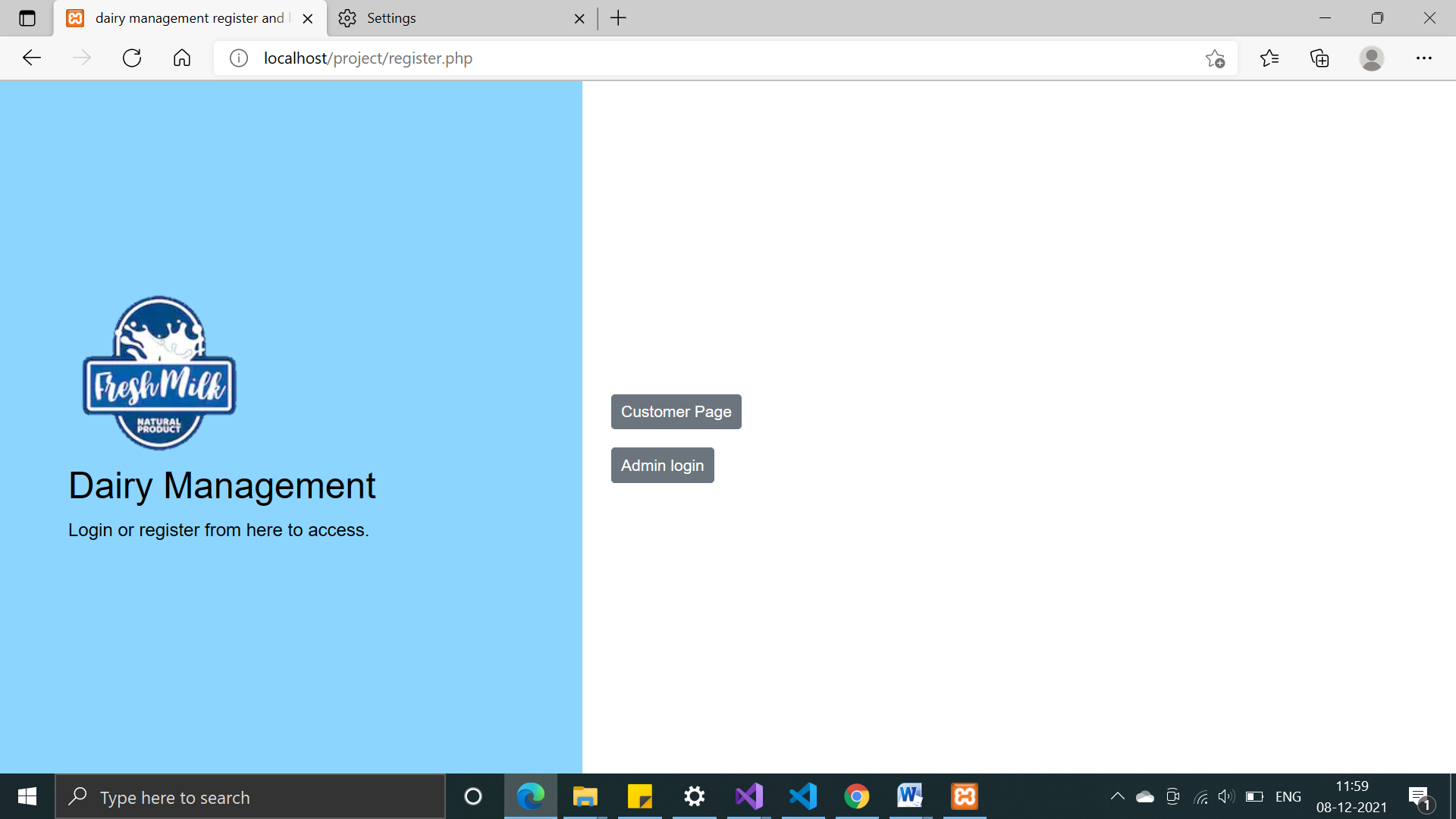Open the Edge settings and more menu
Viewport: 1456px width, 819px height.
pos(1425,58)
